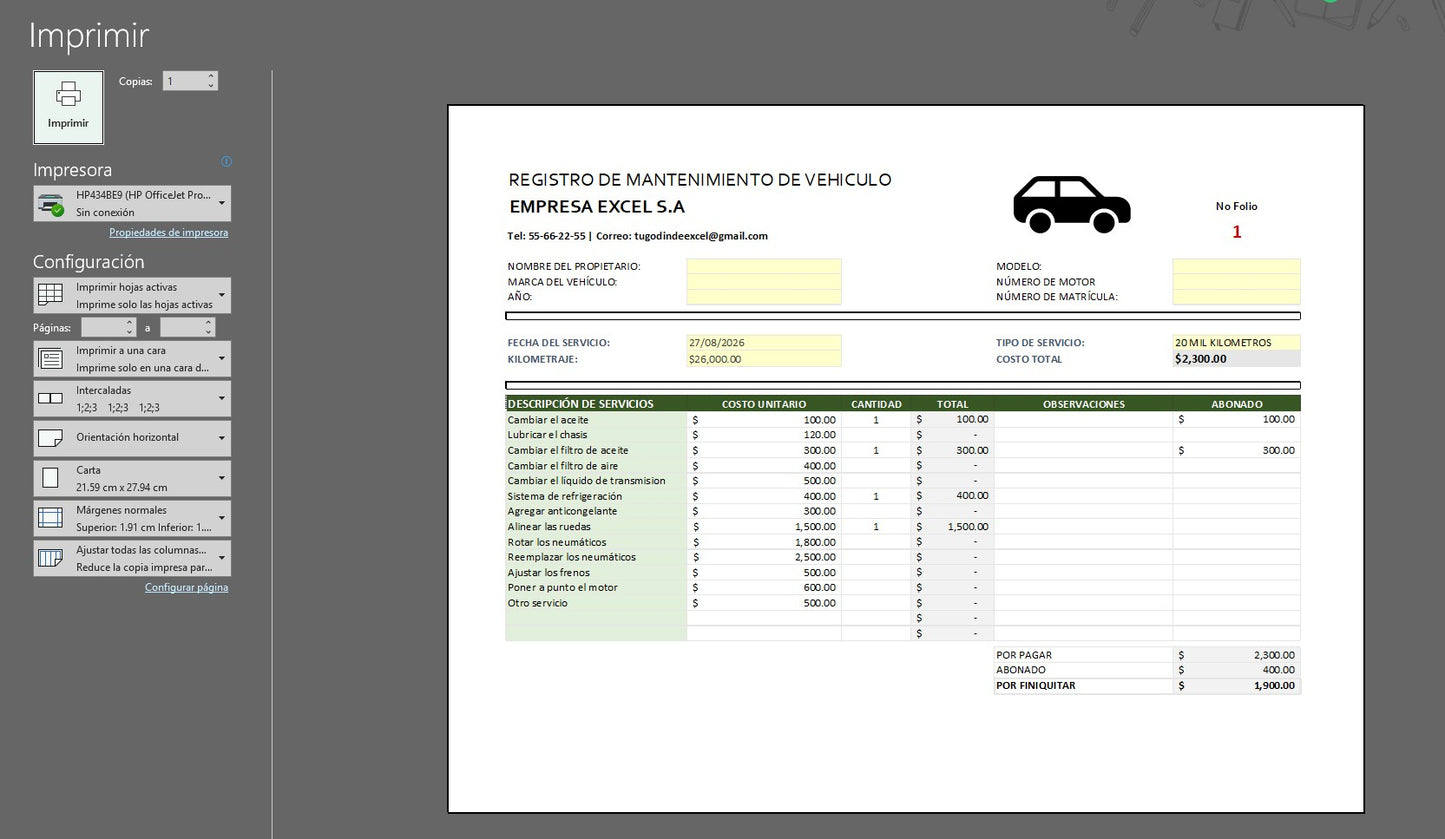Image resolution: width=1445 pixels, height=839 pixels.
Task: Click the car image in the preview
Action: (x=1072, y=204)
